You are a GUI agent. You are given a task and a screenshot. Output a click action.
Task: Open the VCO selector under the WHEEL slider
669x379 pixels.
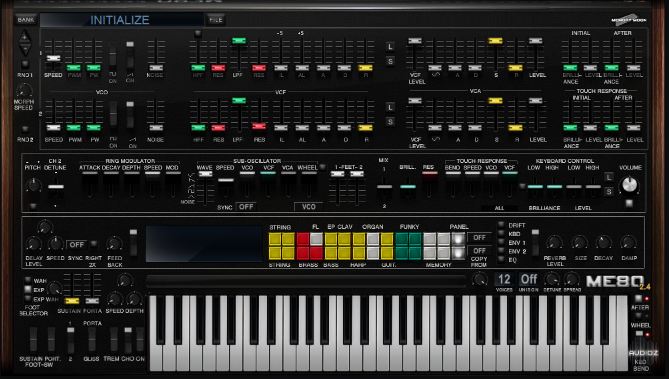coord(309,207)
